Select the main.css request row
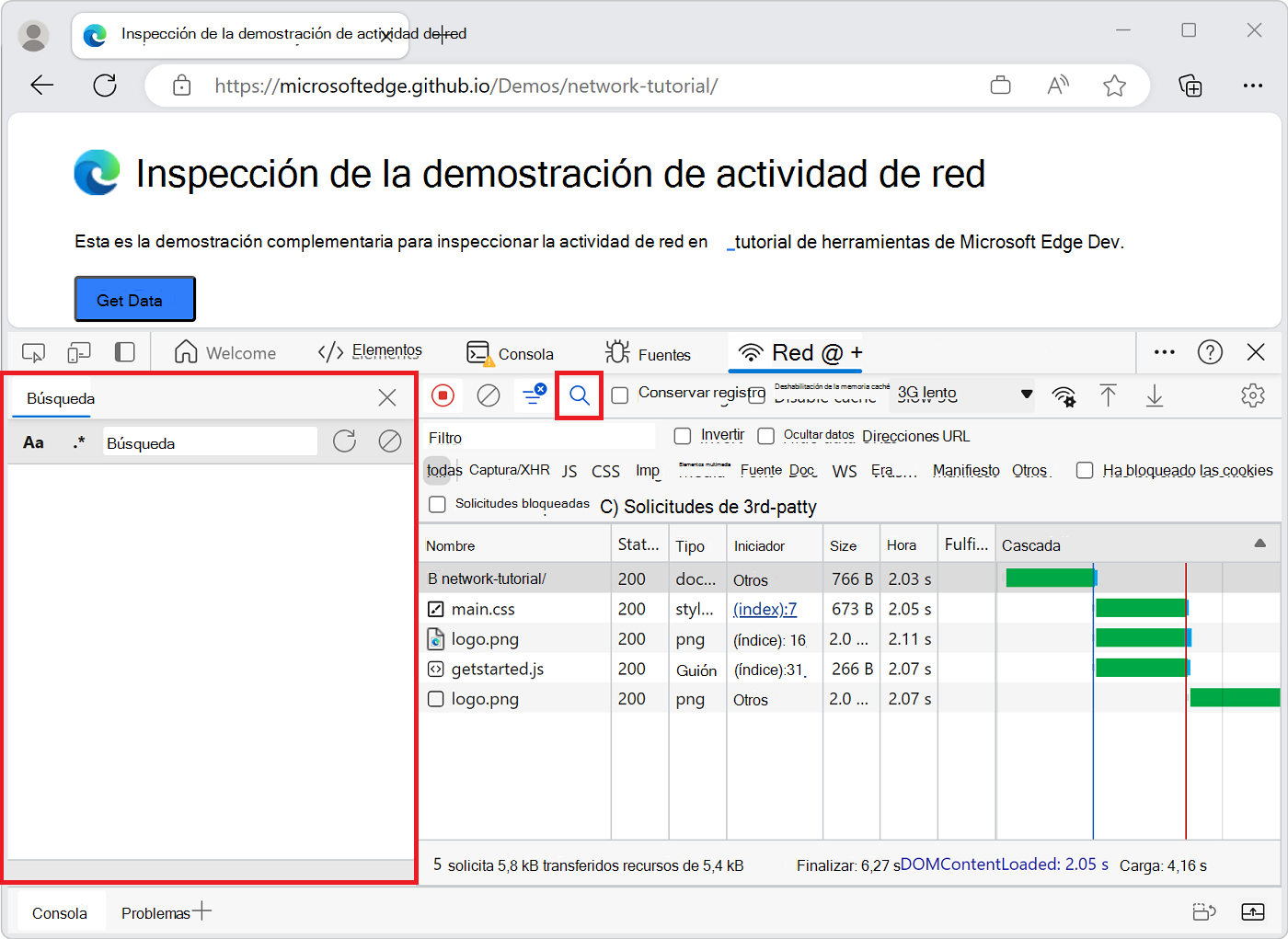Image resolution: width=1288 pixels, height=939 pixels. (x=848, y=609)
